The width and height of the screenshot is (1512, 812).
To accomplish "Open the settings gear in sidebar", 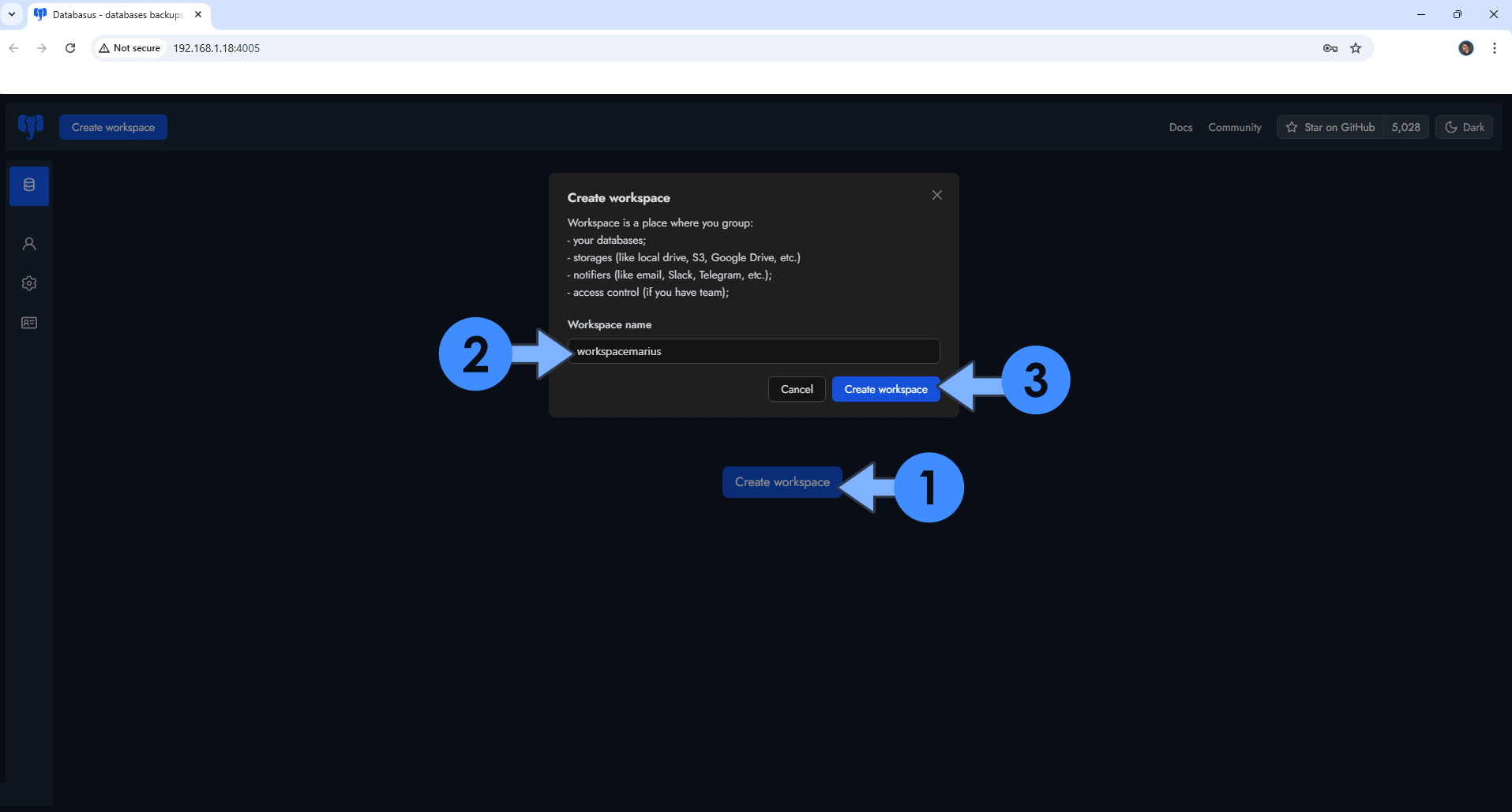I will (x=29, y=283).
